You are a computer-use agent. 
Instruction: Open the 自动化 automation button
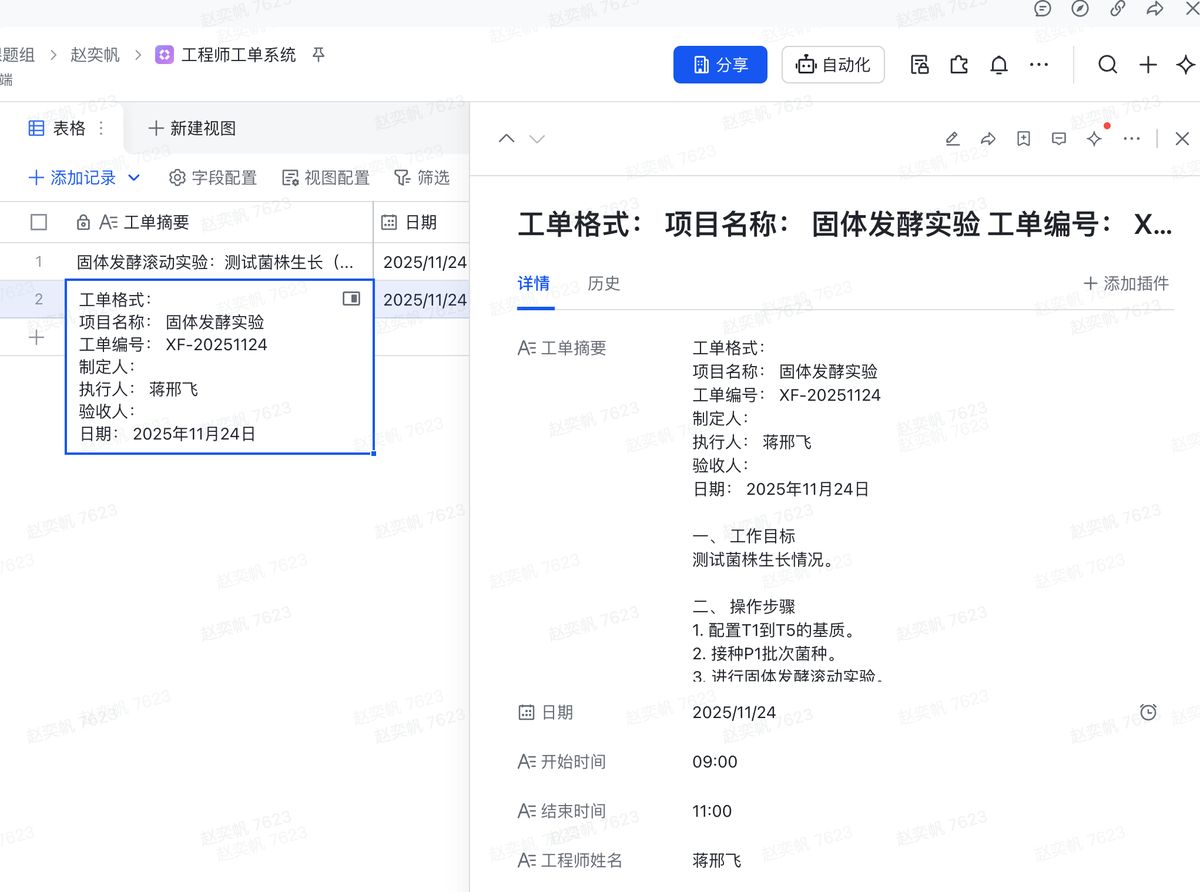(x=833, y=65)
